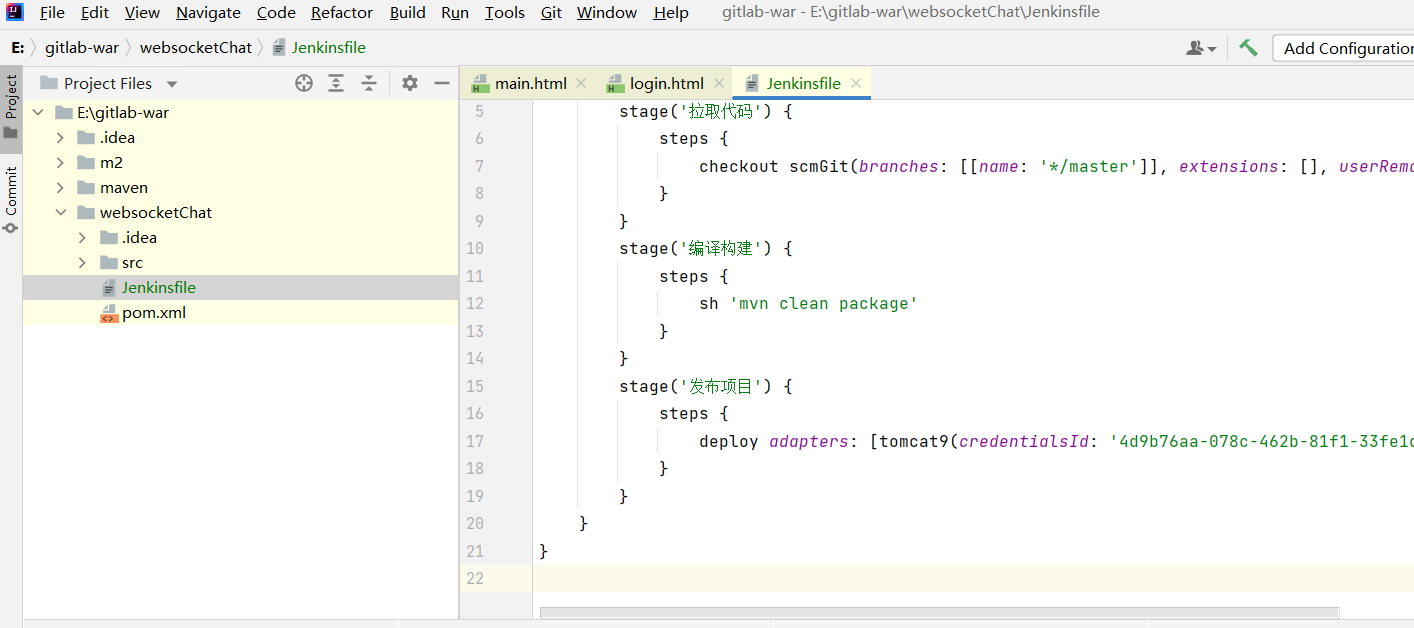Click websocketChat in the breadcrumb path
The width and height of the screenshot is (1414, 628).
[195, 48]
